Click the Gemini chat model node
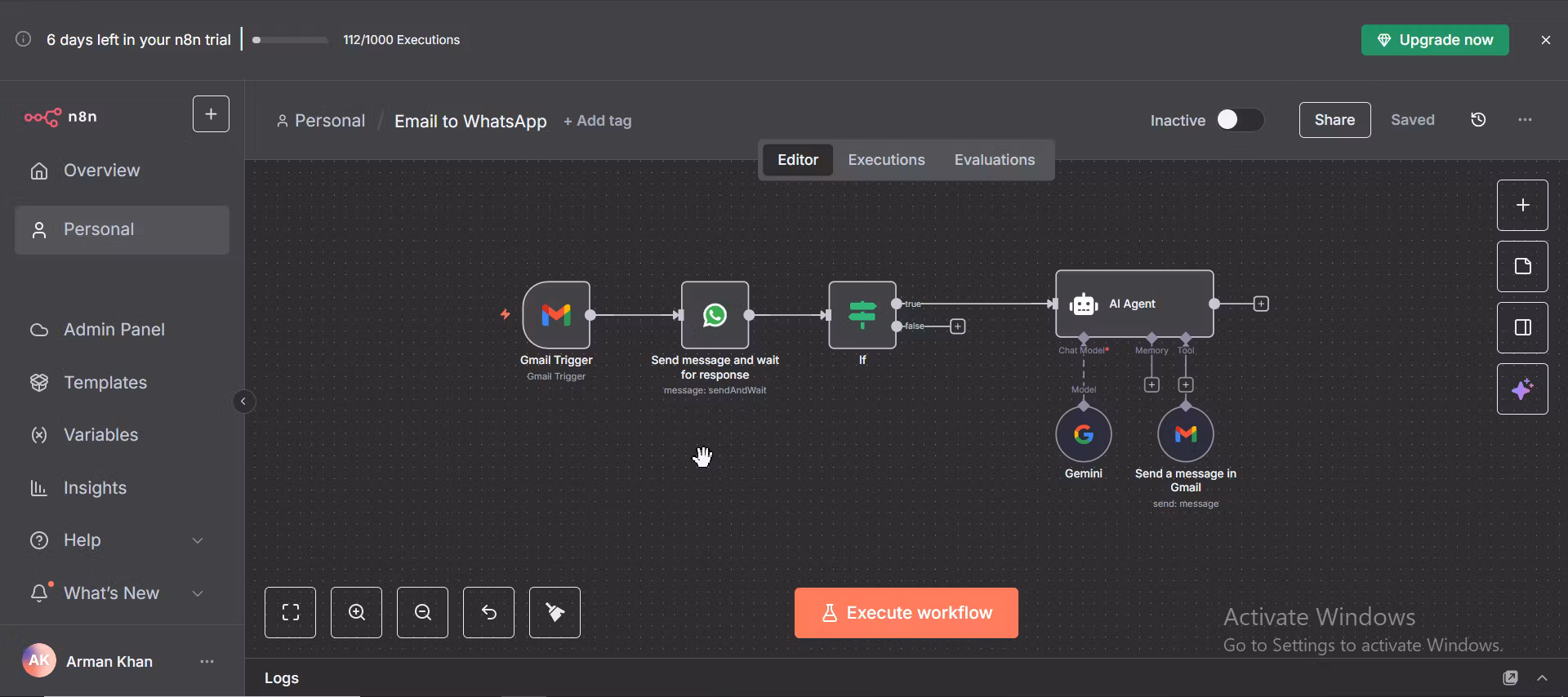 1083,434
